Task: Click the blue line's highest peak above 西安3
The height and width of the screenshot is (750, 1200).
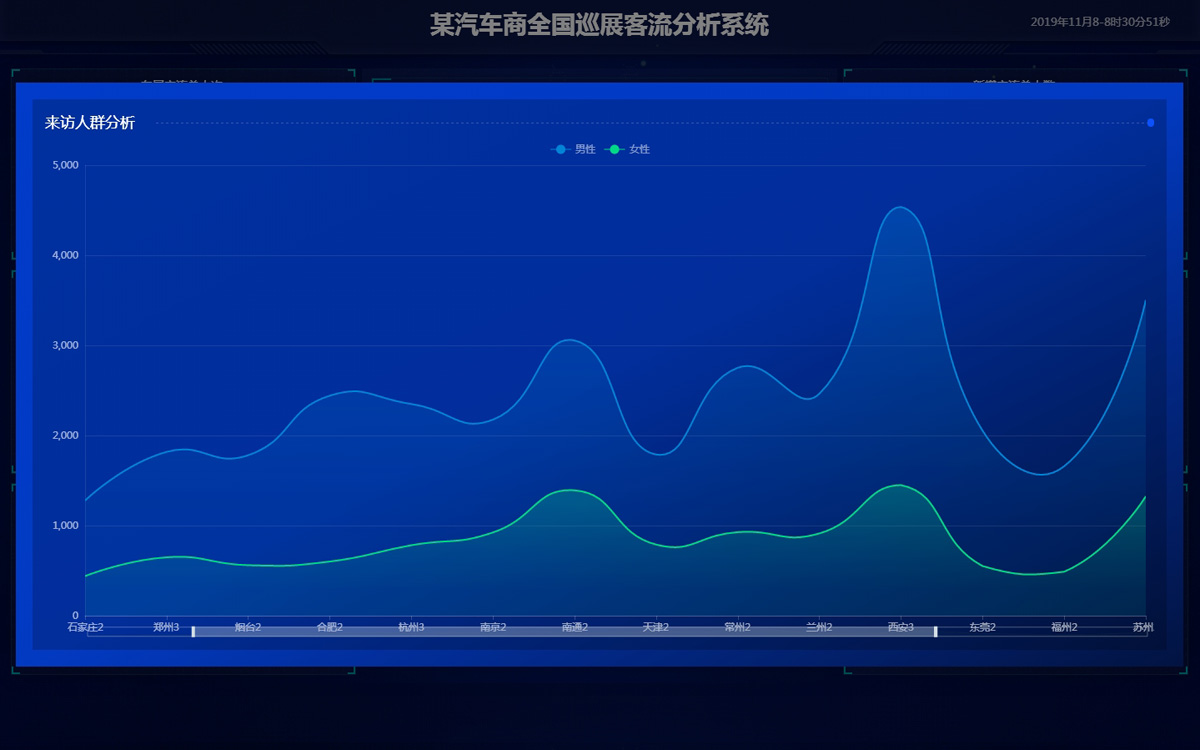Action: 900,207
